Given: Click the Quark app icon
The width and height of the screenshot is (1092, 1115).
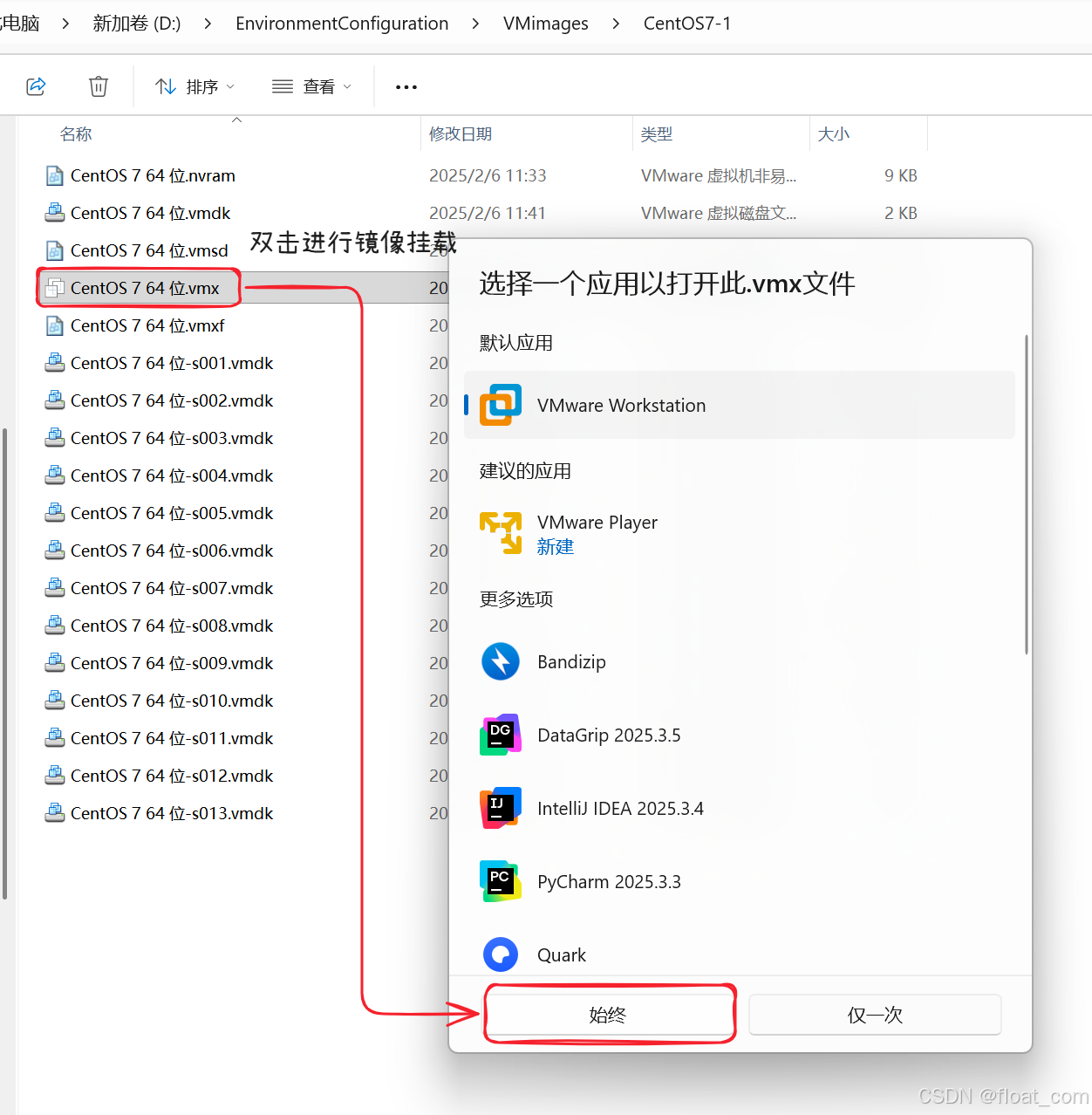Looking at the screenshot, I should point(501,954).
